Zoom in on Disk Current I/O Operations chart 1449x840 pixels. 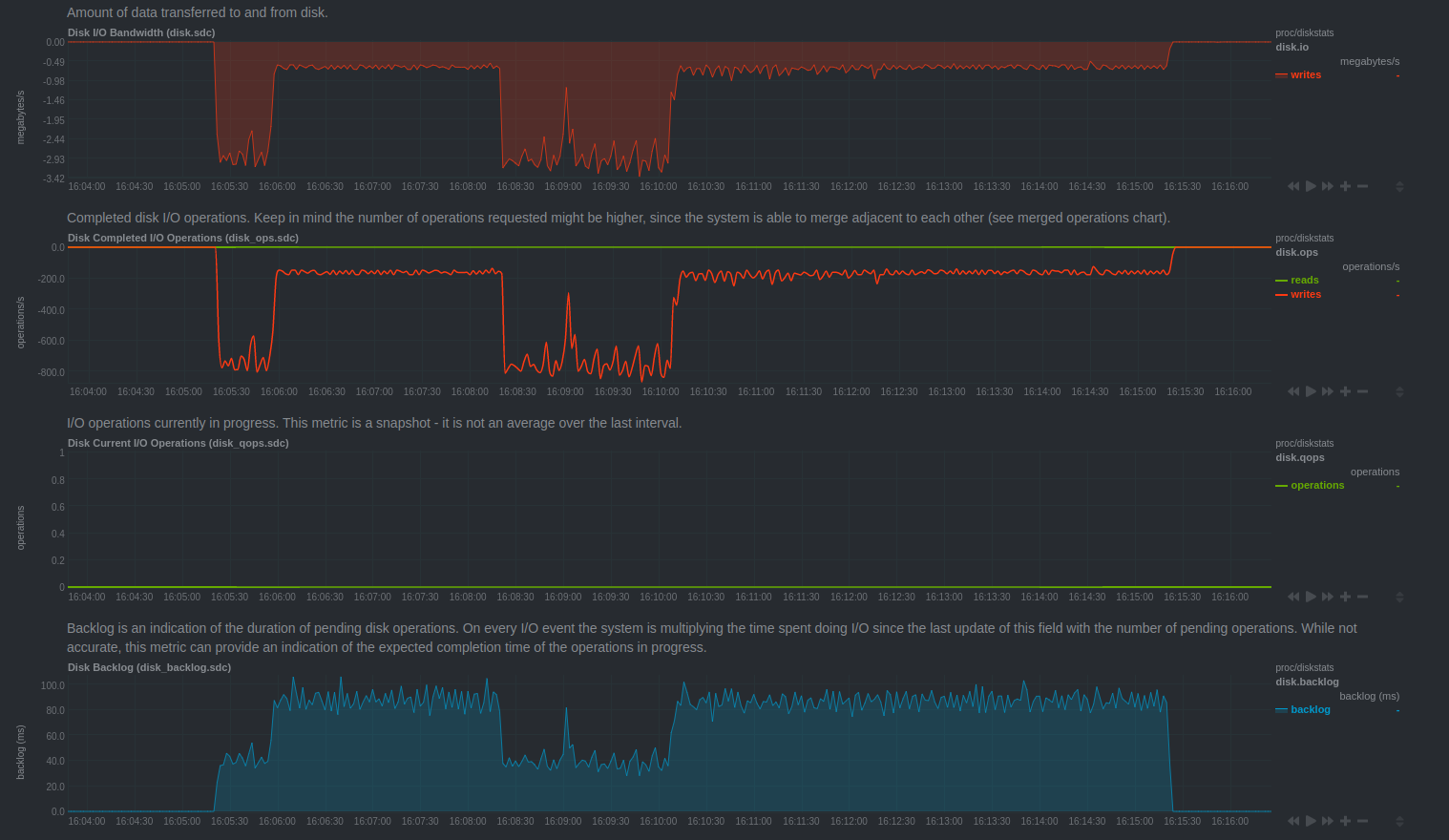[1345, 597]
